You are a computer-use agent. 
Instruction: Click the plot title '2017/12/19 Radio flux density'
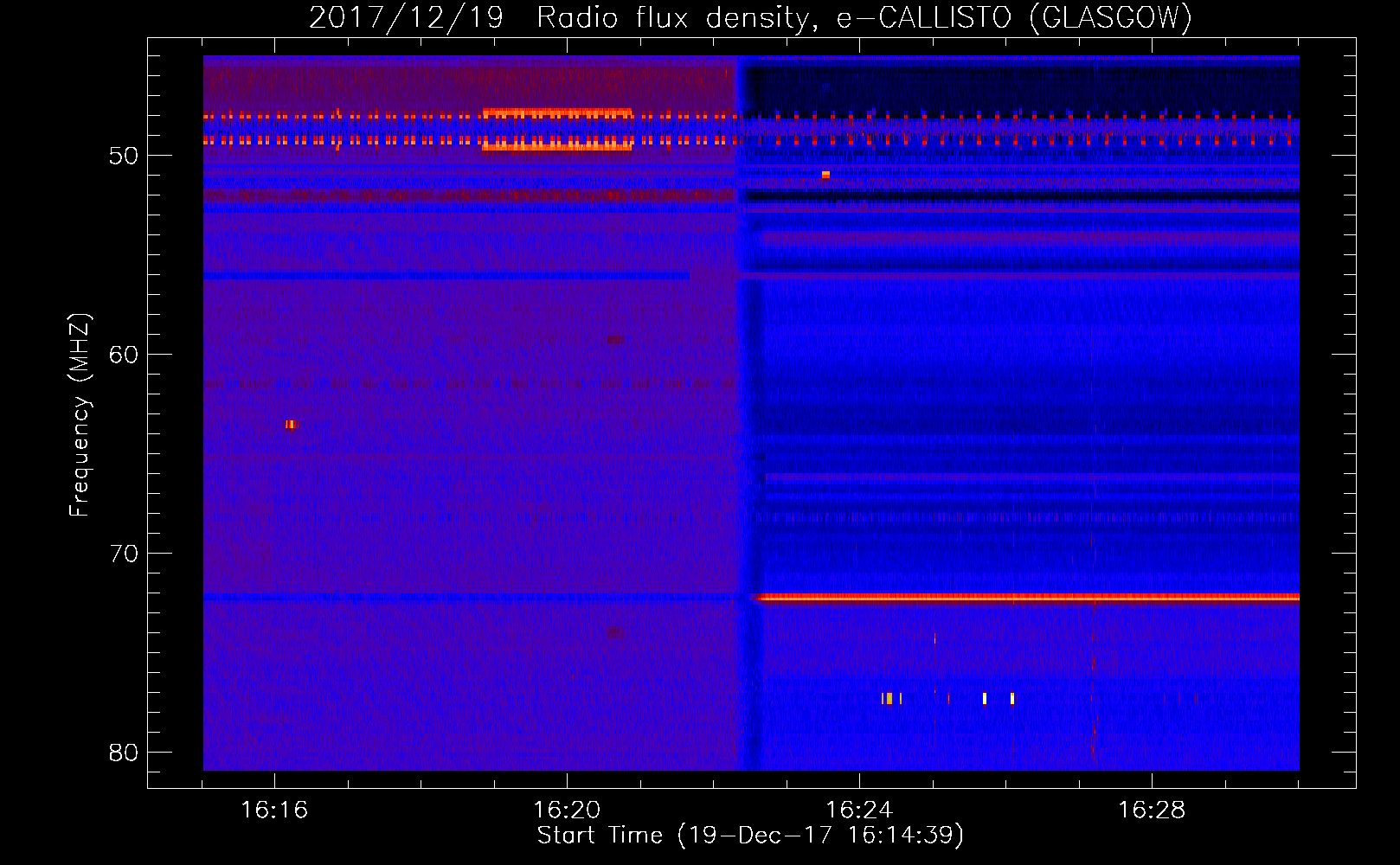[562, 17]
